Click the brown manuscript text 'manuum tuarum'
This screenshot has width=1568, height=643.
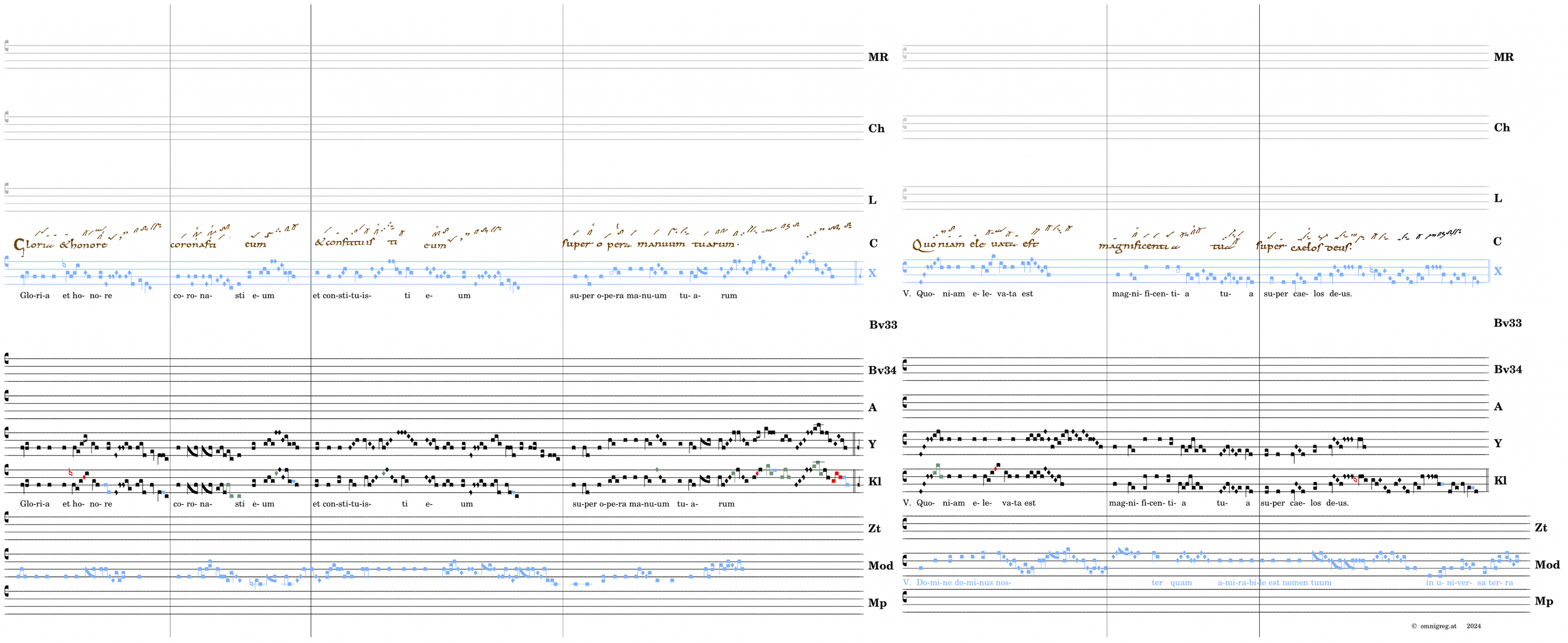(x=687, y=244)
